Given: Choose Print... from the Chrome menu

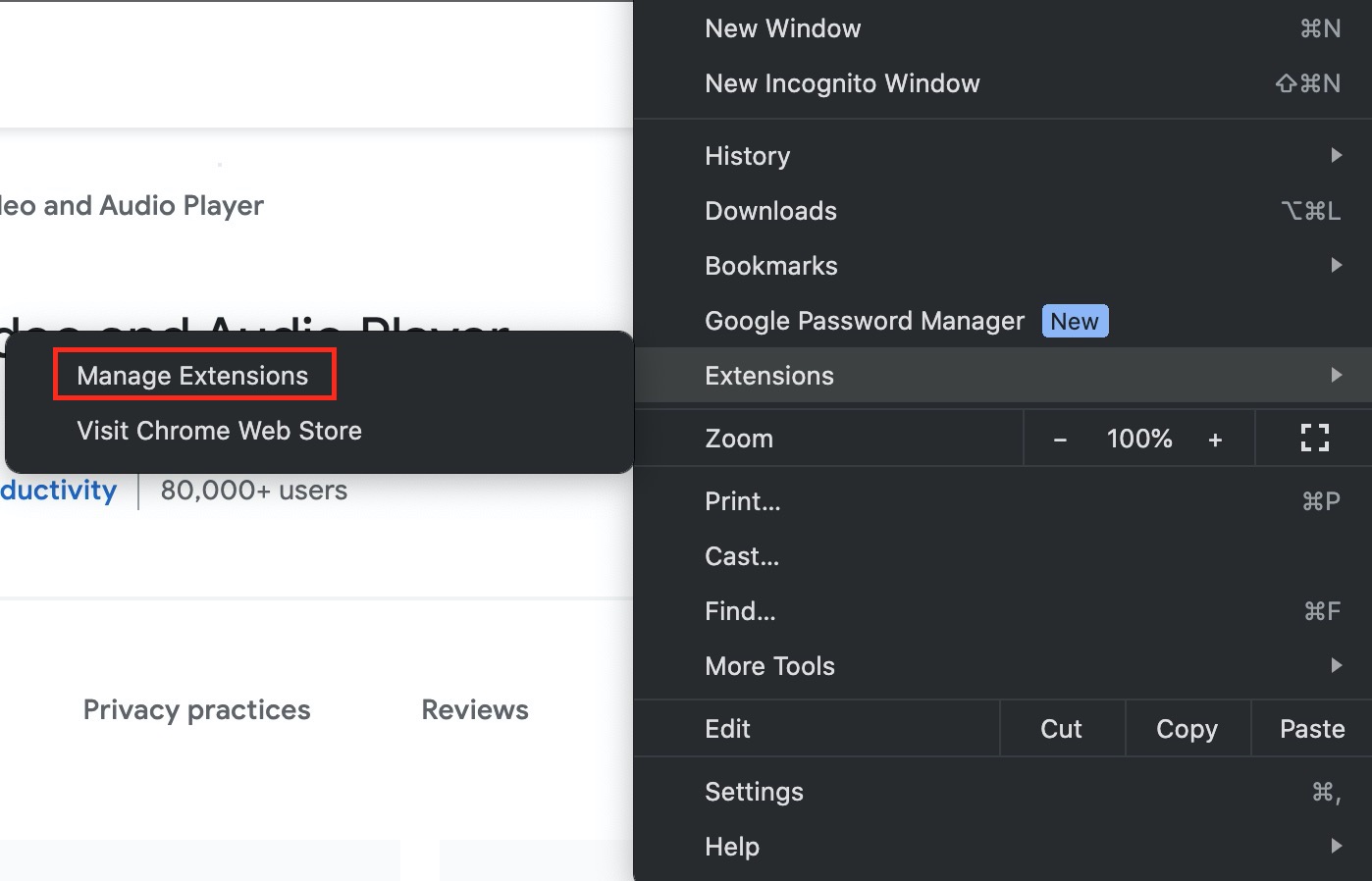Looking at the screenshot, I should pos(1003,501).
